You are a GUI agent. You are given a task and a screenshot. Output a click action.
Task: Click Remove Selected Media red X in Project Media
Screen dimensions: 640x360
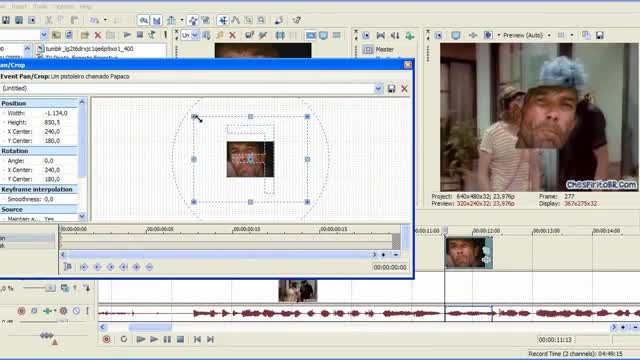pyautogui.click(x=98, y=36)
